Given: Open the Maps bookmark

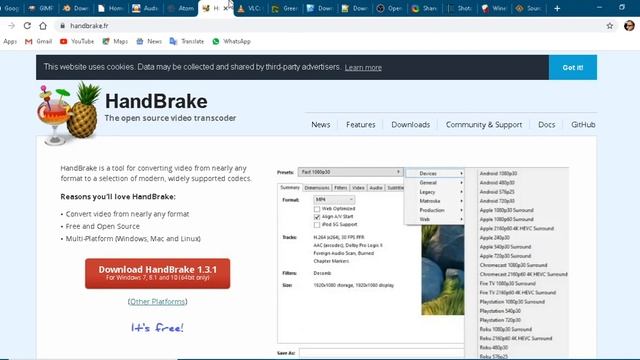Looking at the screenshot, I should pyautogui.click(x=116, y=41).
